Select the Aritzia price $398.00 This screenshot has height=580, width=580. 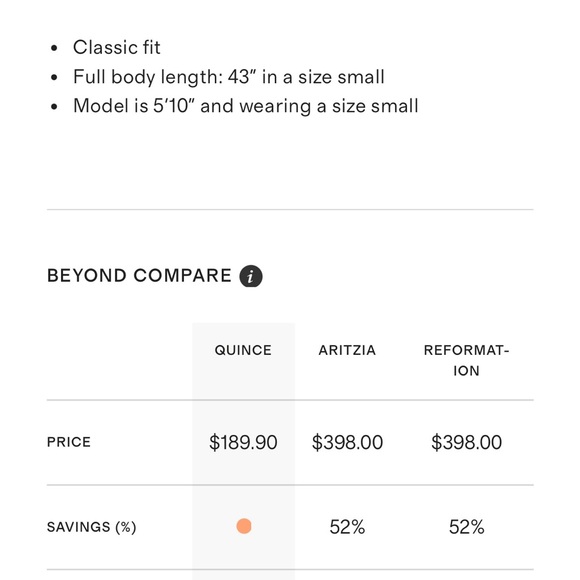click(347, 442)
